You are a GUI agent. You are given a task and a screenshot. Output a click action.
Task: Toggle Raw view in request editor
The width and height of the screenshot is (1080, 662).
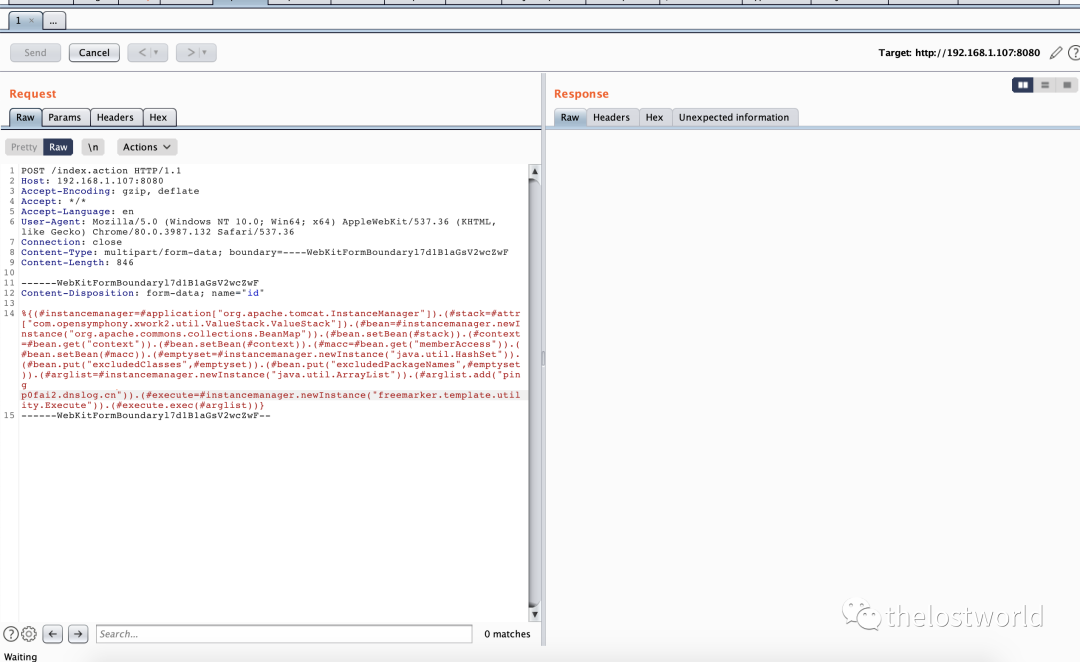59,147
